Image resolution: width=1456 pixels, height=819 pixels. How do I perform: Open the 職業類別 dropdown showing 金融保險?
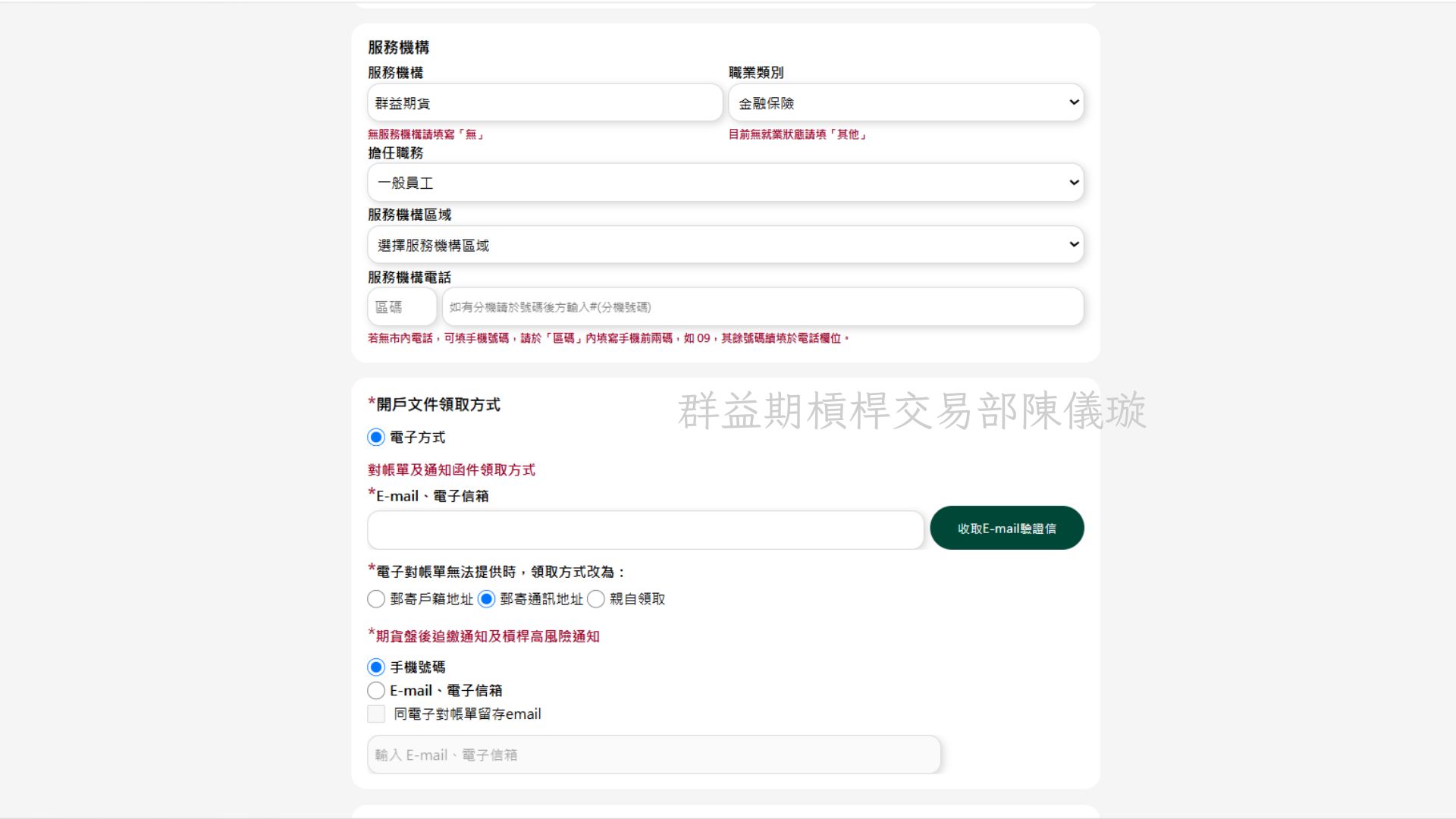point(905,102)
